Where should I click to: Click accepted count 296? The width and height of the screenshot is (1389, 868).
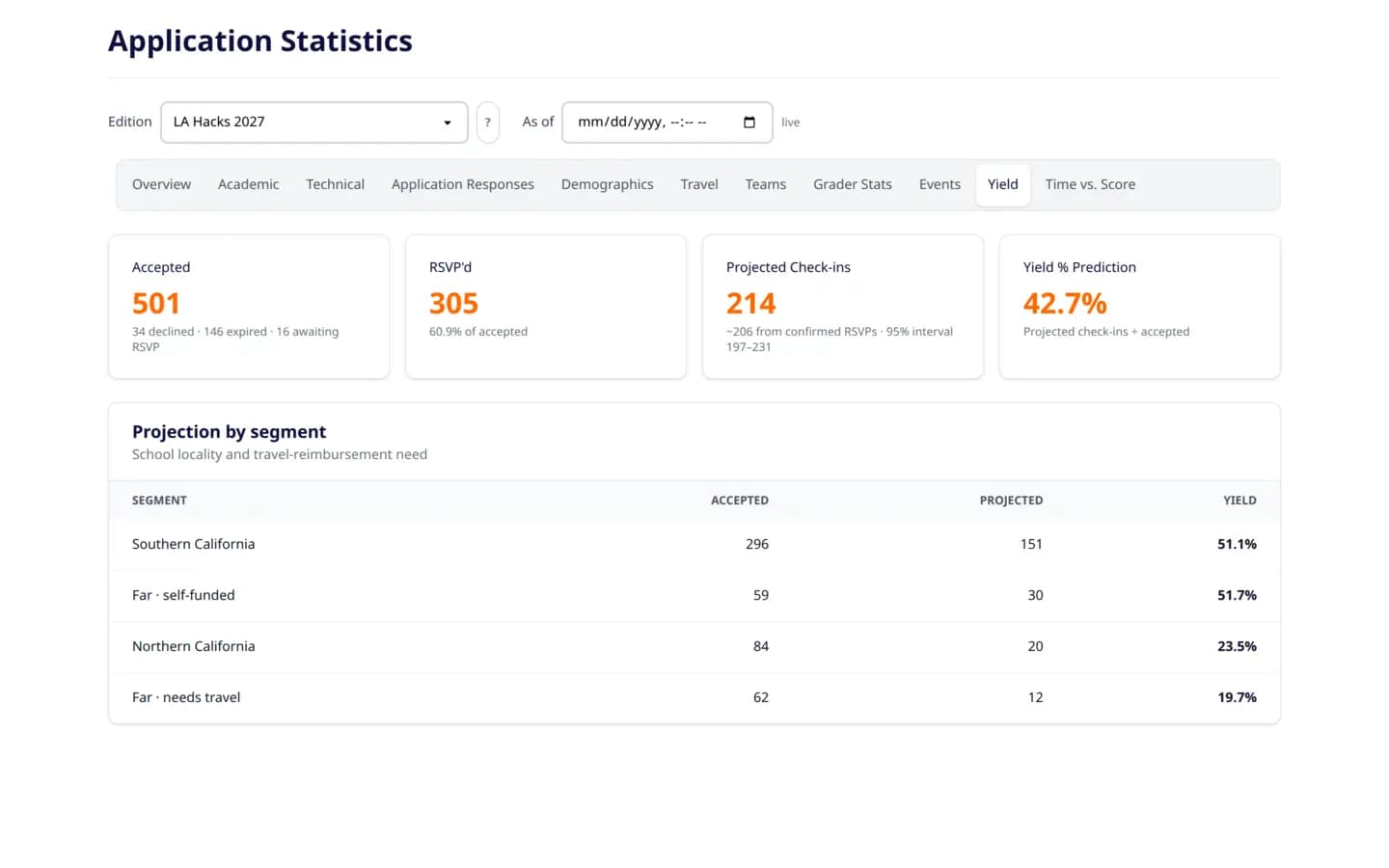coord(757,544)
